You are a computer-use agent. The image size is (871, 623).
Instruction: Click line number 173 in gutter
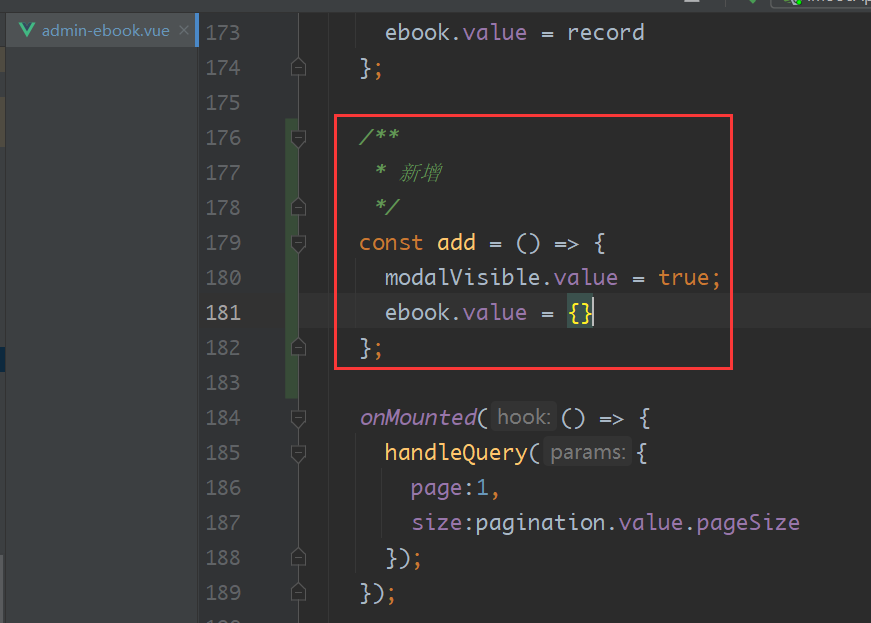223,33
